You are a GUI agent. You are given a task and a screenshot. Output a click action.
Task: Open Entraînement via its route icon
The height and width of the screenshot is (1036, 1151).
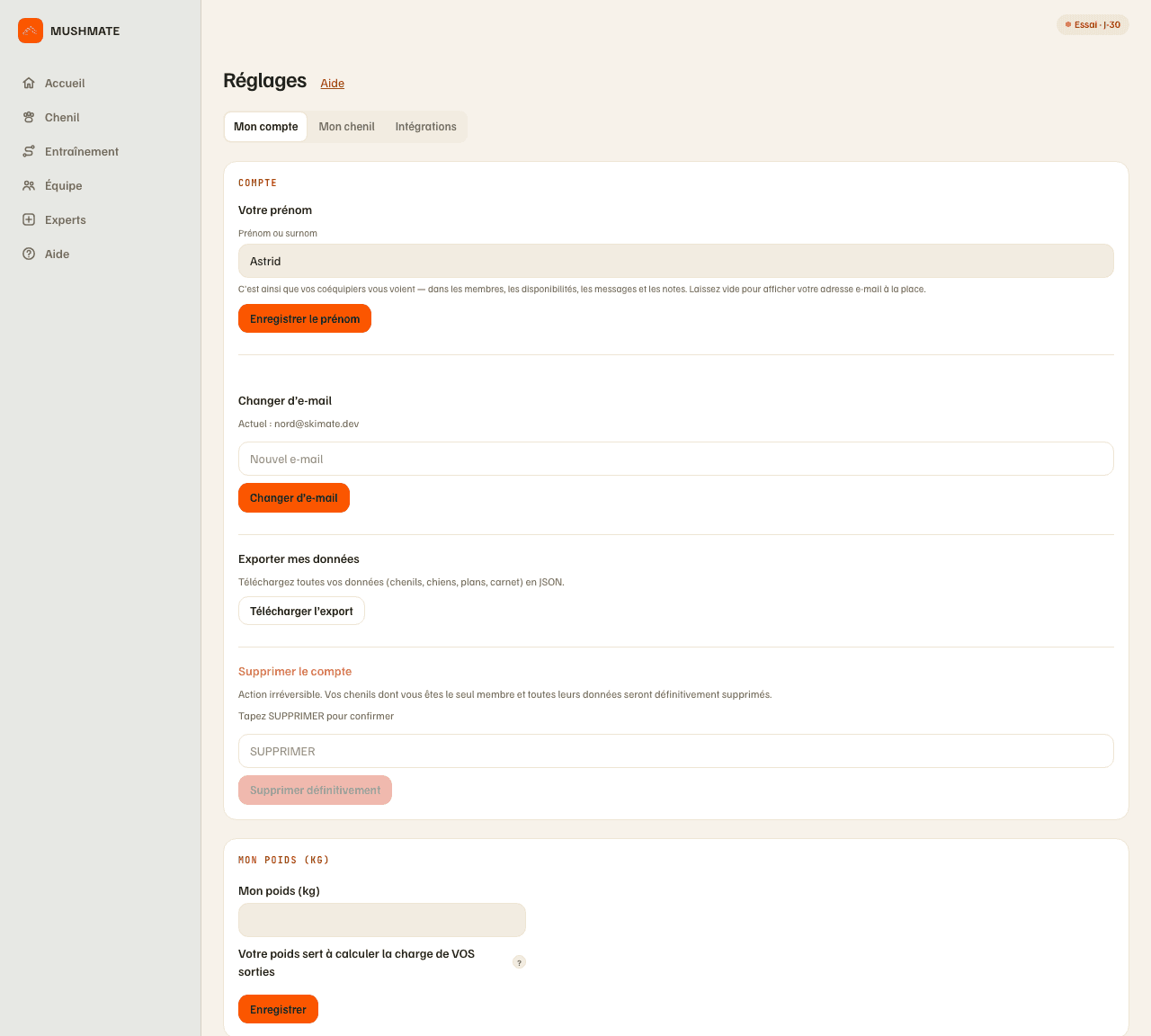point(29,151)
